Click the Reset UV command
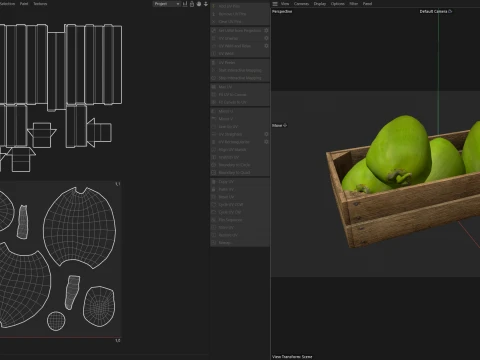 (x=240, y=197)
